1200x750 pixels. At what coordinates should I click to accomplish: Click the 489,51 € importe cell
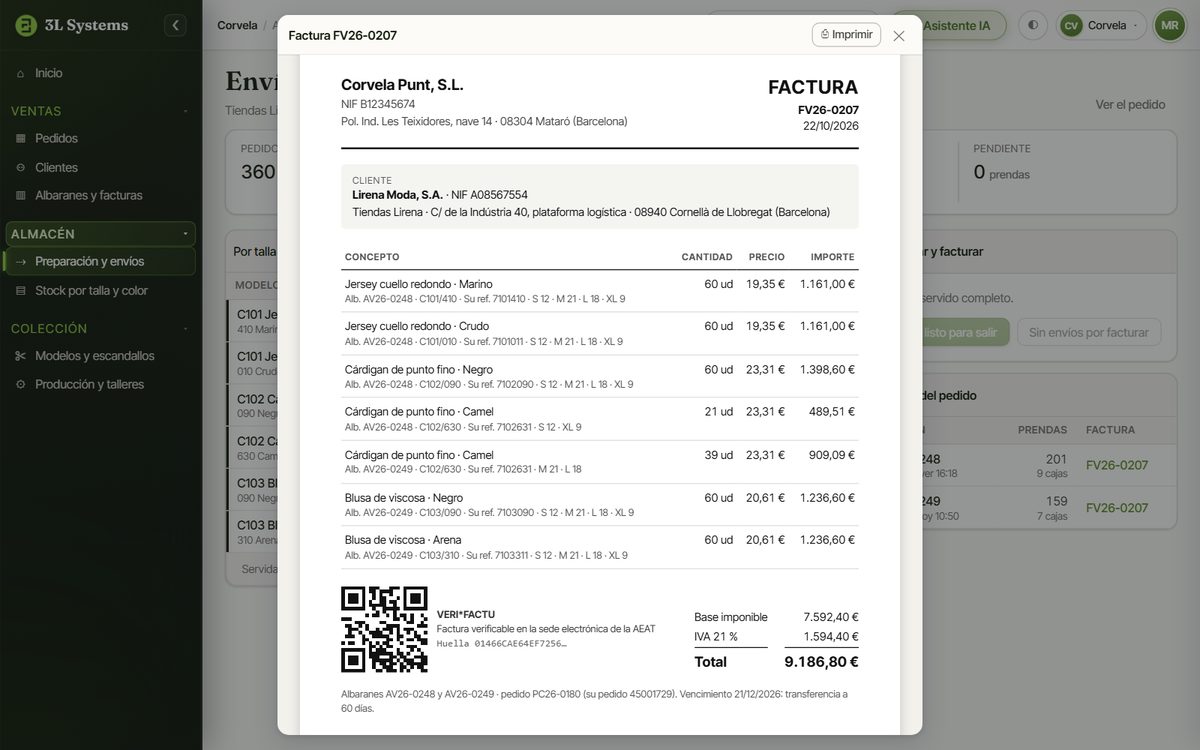click(x=832, y=411)
